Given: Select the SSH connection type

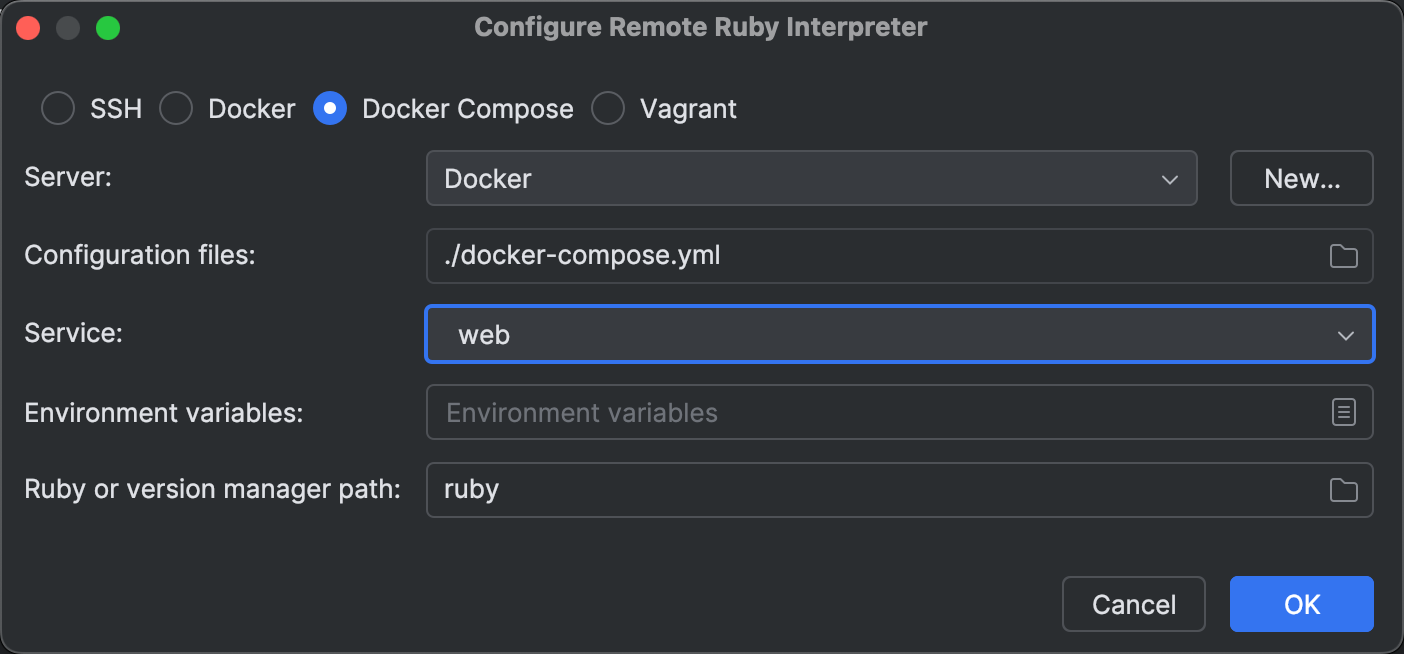Looking at the screenshot, I should click(57, 108).
